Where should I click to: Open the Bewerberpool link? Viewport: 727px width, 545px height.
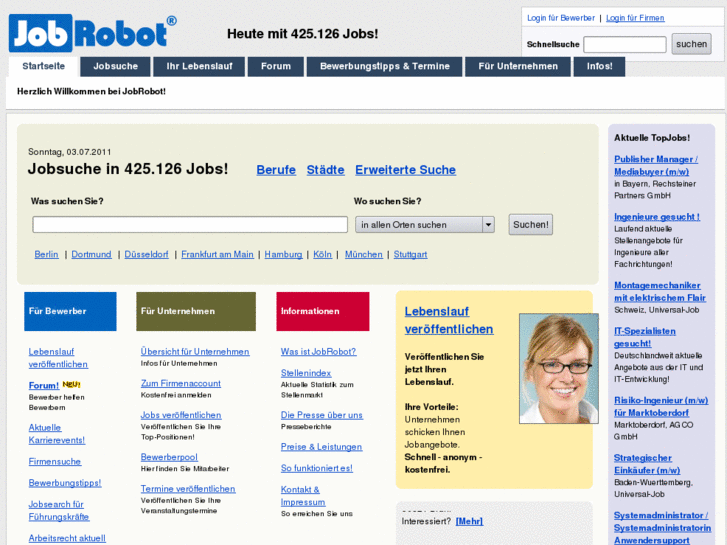coord(169,457)
